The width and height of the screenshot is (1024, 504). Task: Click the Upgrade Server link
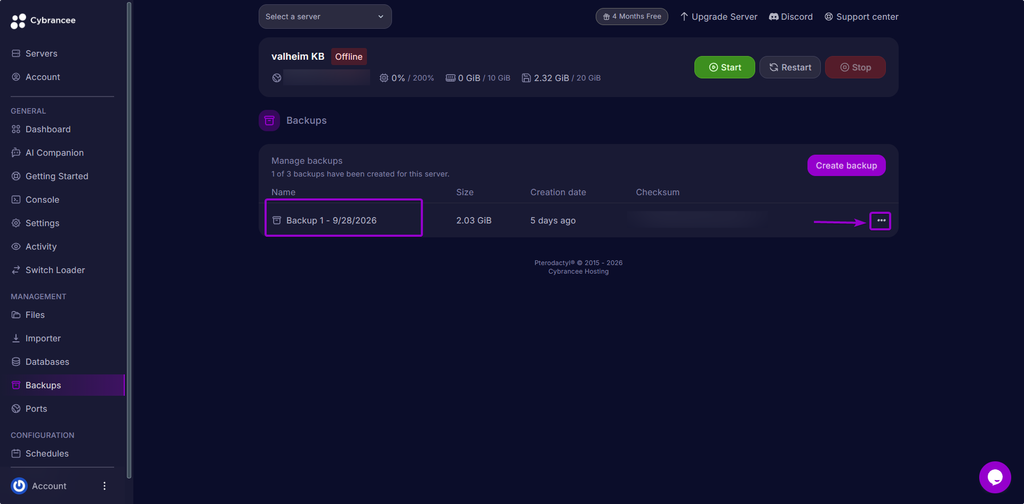718,16
